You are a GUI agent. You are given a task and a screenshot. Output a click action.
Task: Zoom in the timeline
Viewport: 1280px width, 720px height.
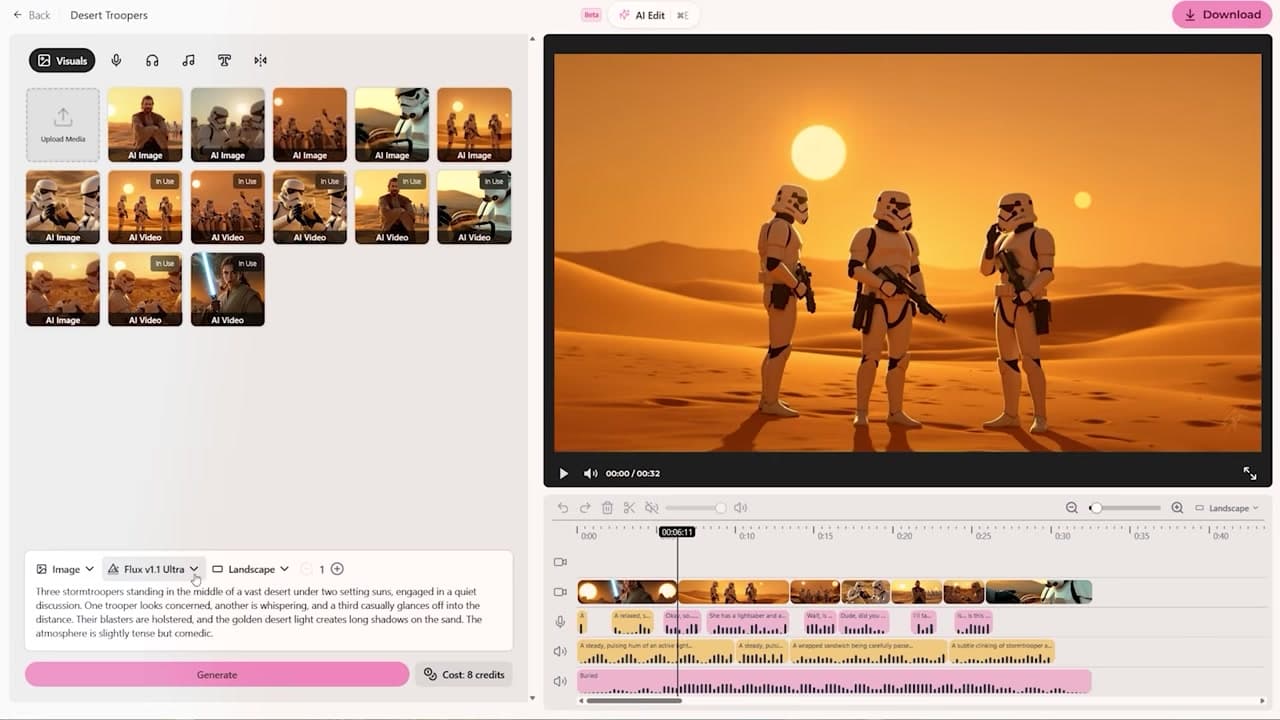(x=1177, y=508)
